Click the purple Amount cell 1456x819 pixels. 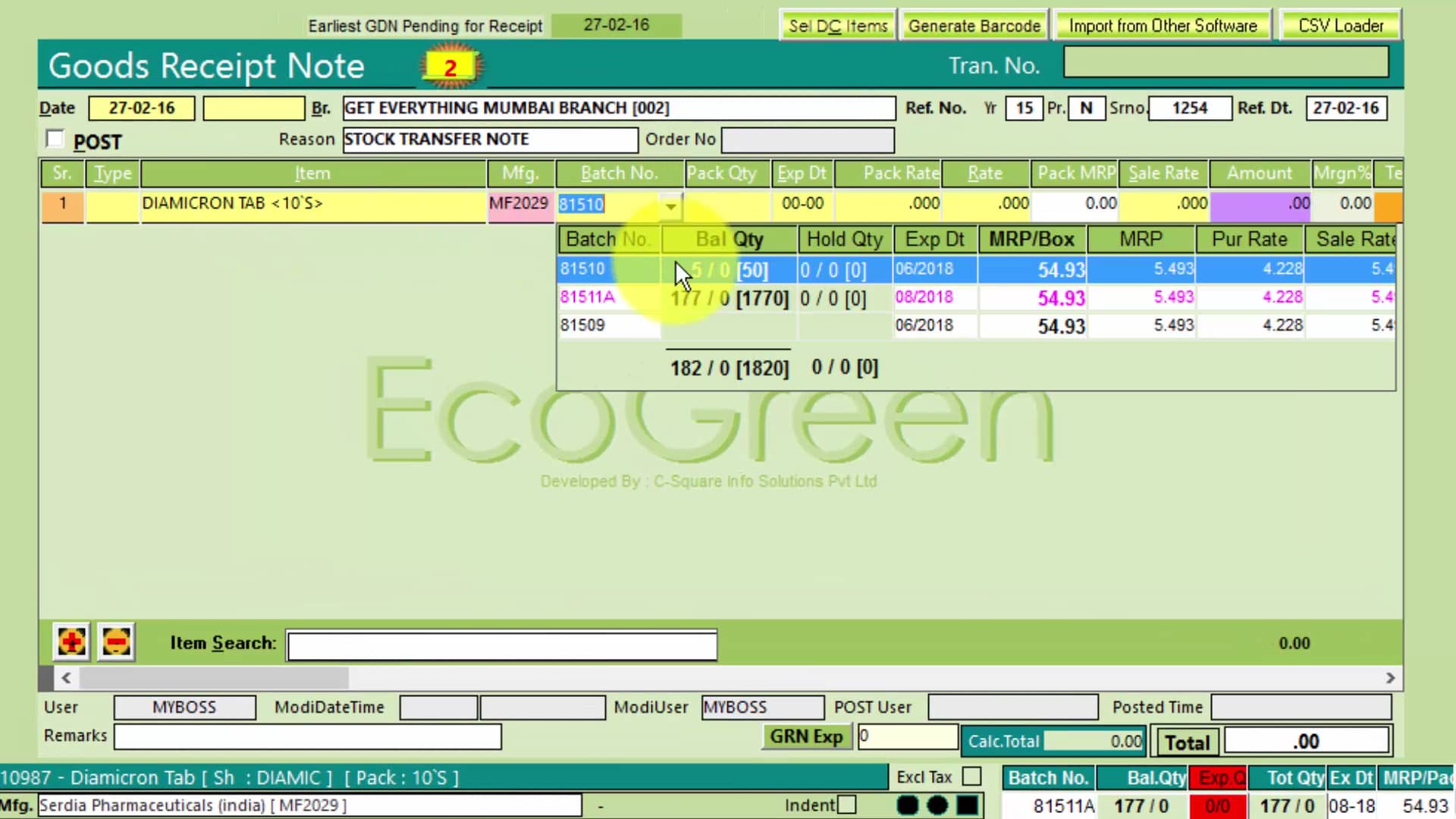pyautogui.click(x=1260, y=204)
